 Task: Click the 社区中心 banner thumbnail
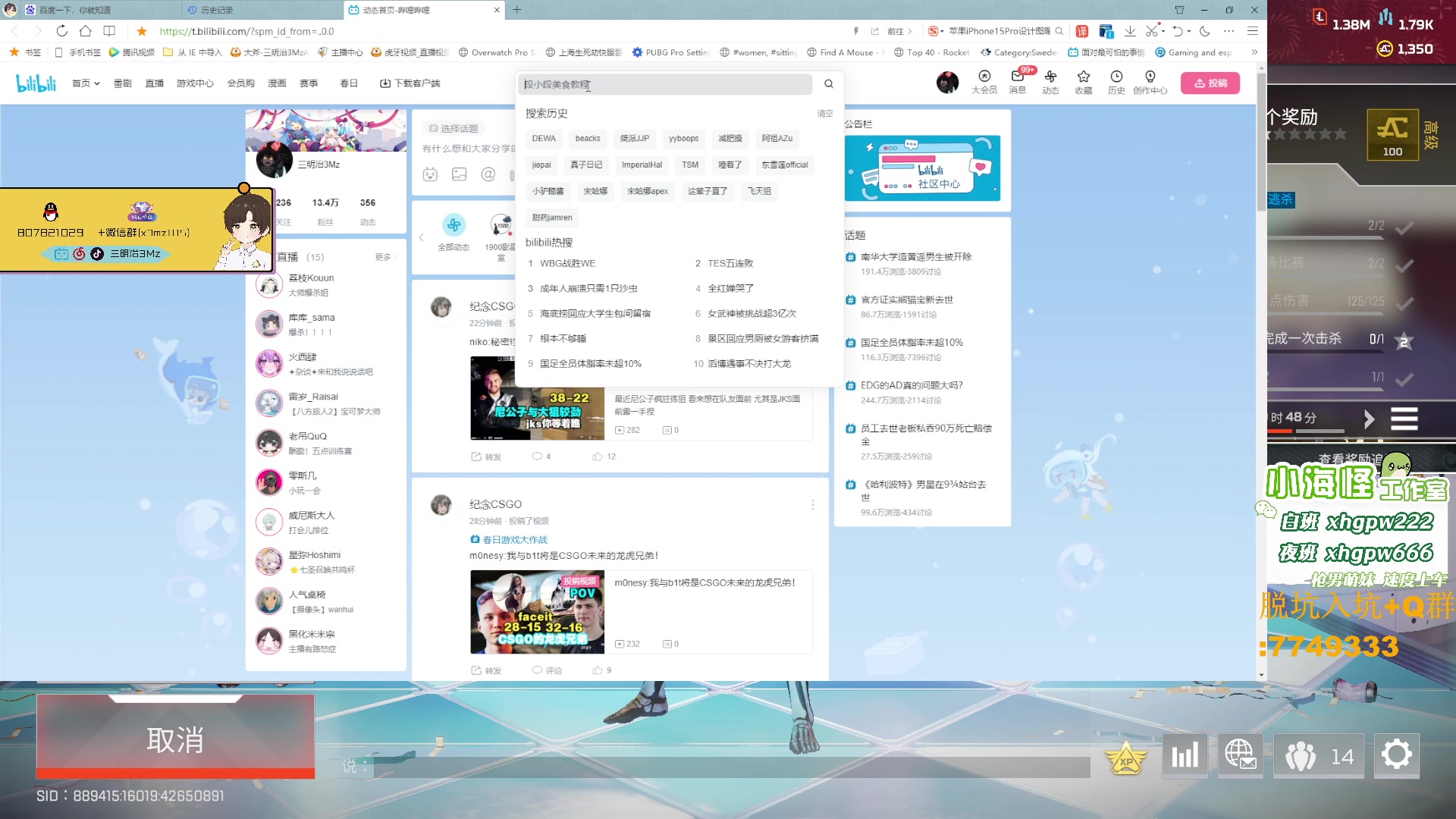click(x=922, y=168)
